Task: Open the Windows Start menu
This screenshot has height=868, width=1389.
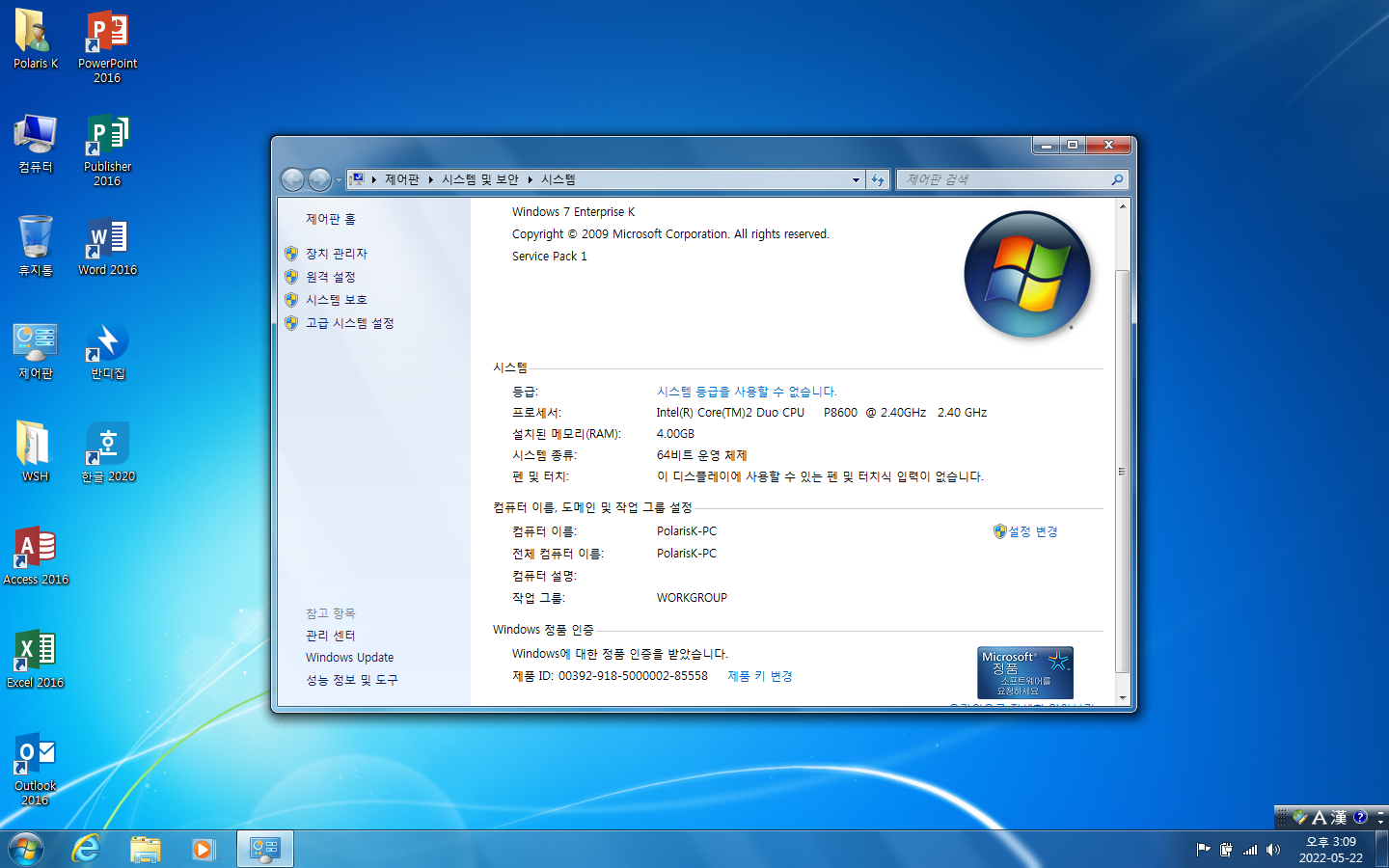Action: (x=26, y=849)
